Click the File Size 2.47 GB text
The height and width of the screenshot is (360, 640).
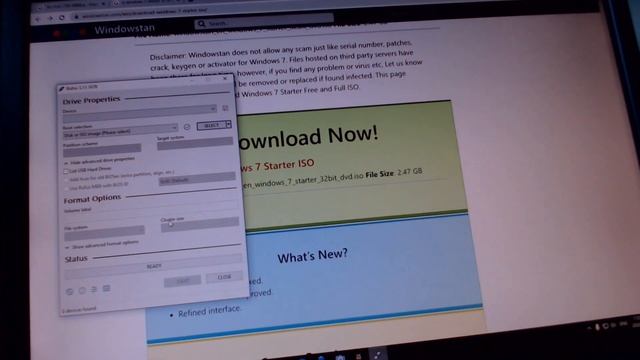394,173
